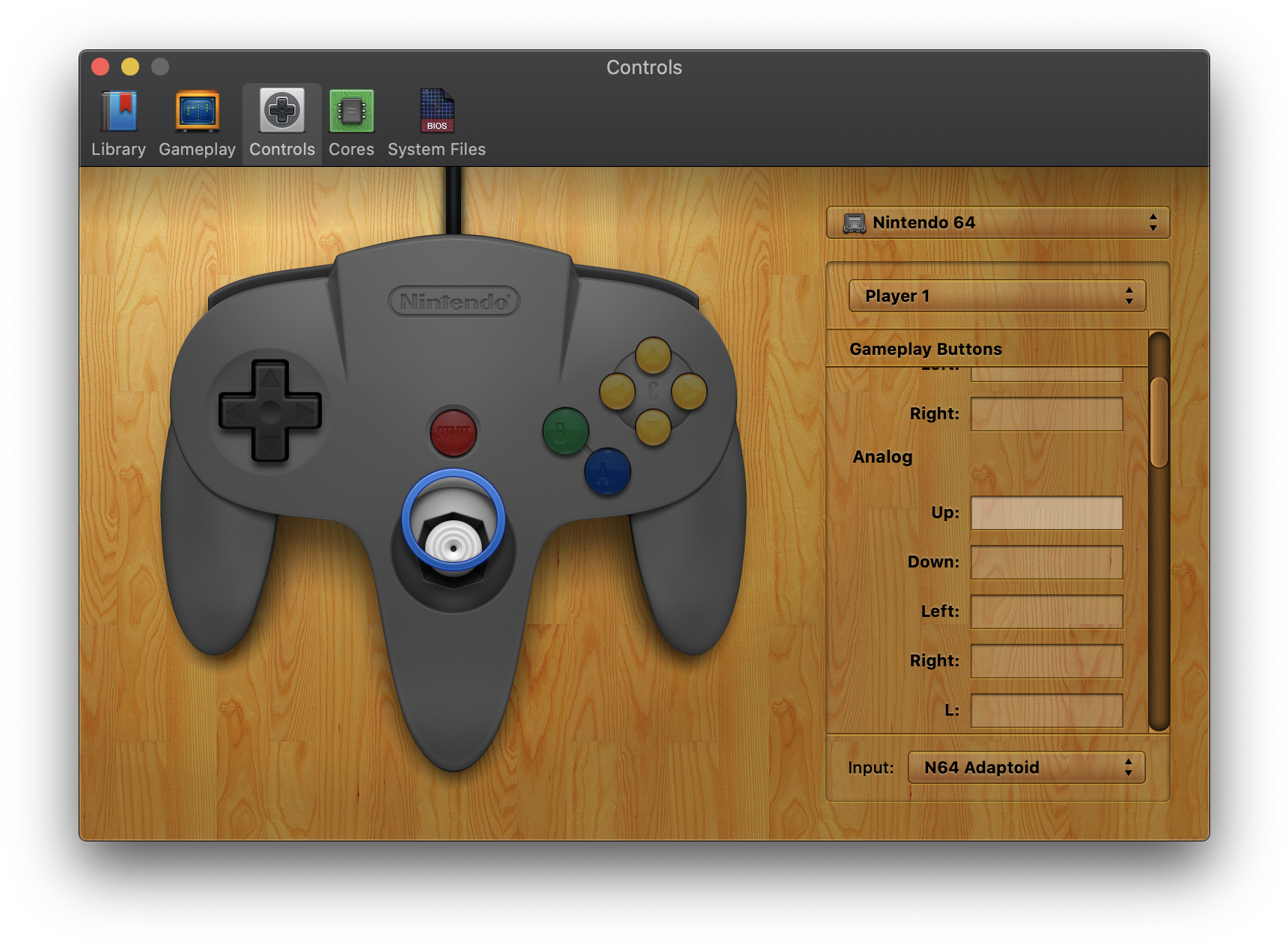The width and height of the screenshot is (1288, 944).
Task: Click the Analog Right input field
Action: pos(1046,661)
